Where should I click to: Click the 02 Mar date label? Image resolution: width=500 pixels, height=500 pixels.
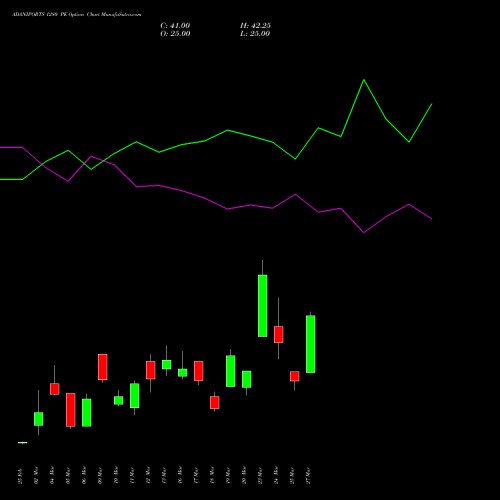point(36,475)
